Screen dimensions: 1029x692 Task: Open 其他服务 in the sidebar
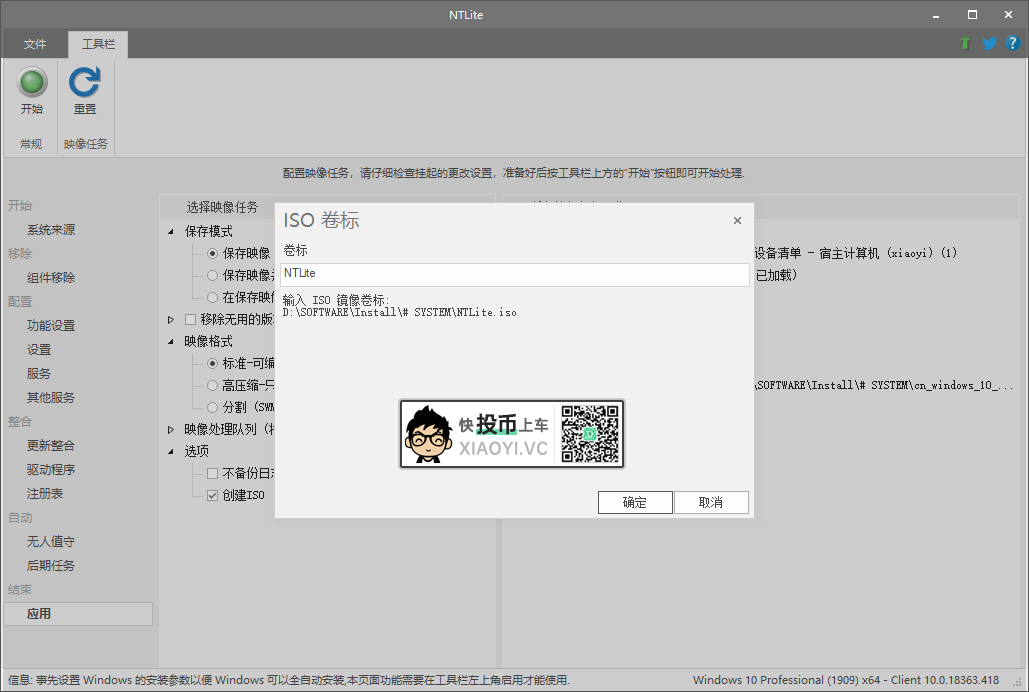51,398
